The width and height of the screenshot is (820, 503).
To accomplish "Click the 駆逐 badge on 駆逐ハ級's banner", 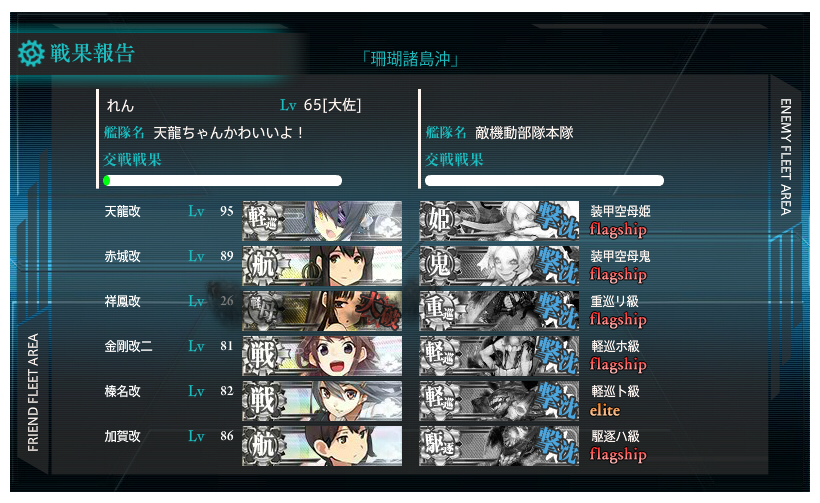I will [x=440, y=444].
